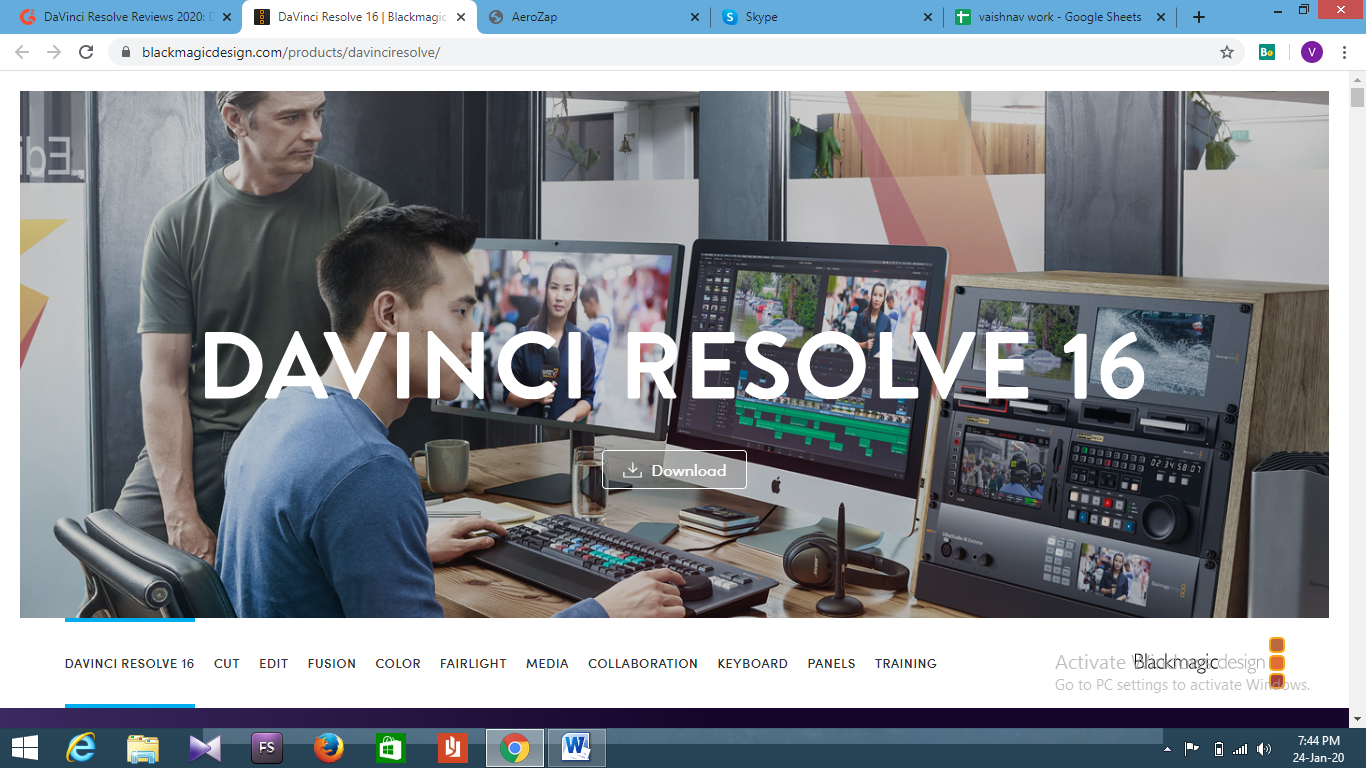
Task: Open a new tab with plus button
Action: (1199, 17)
